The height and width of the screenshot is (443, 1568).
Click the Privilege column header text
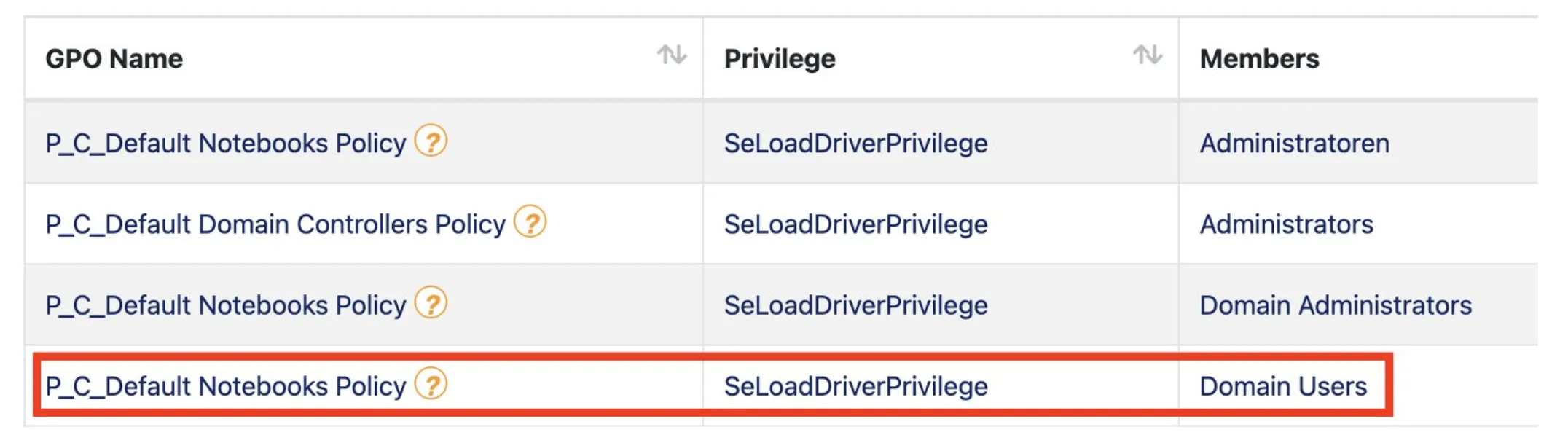(779, 59)
